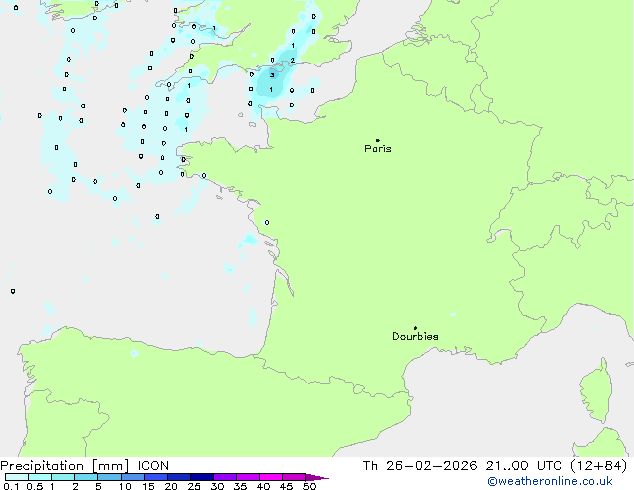The width and height of the screenshot is (634, 490).
Task: Select the 45–50 mm legend color swatch
Action: 294,477
